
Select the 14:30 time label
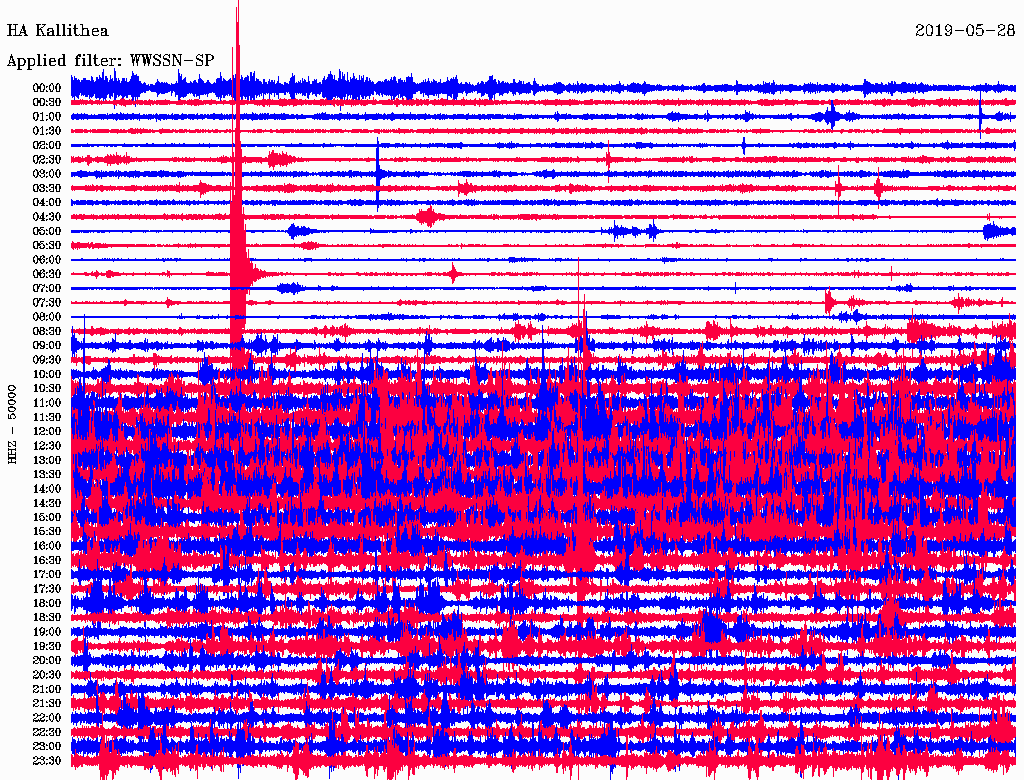[x=47, y=504]
